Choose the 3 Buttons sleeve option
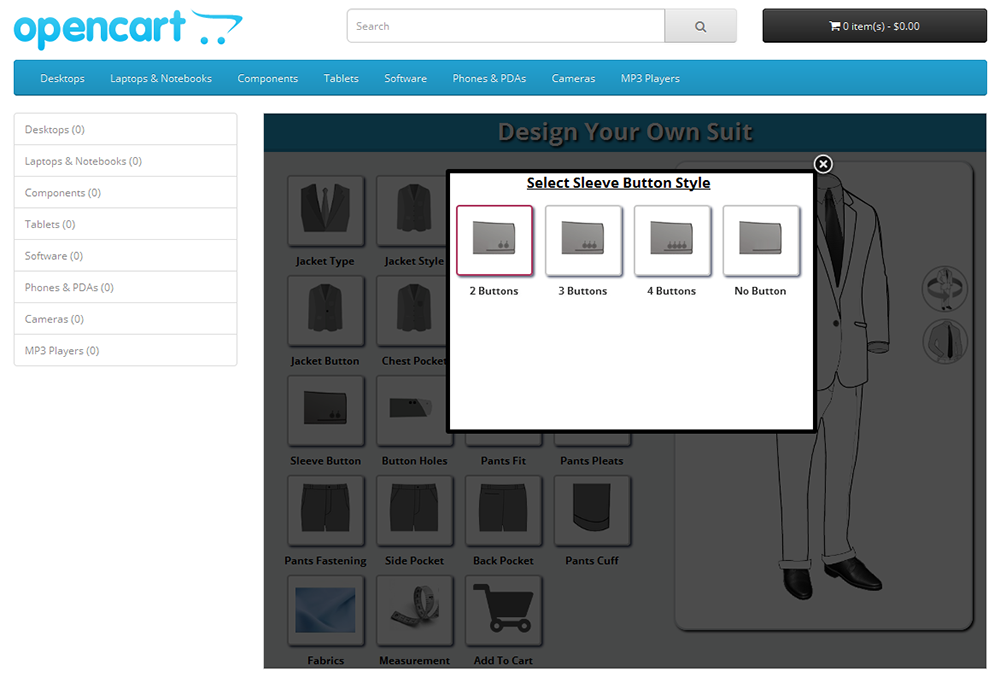Screen dimensions: 1000x683 coord(583,240)
